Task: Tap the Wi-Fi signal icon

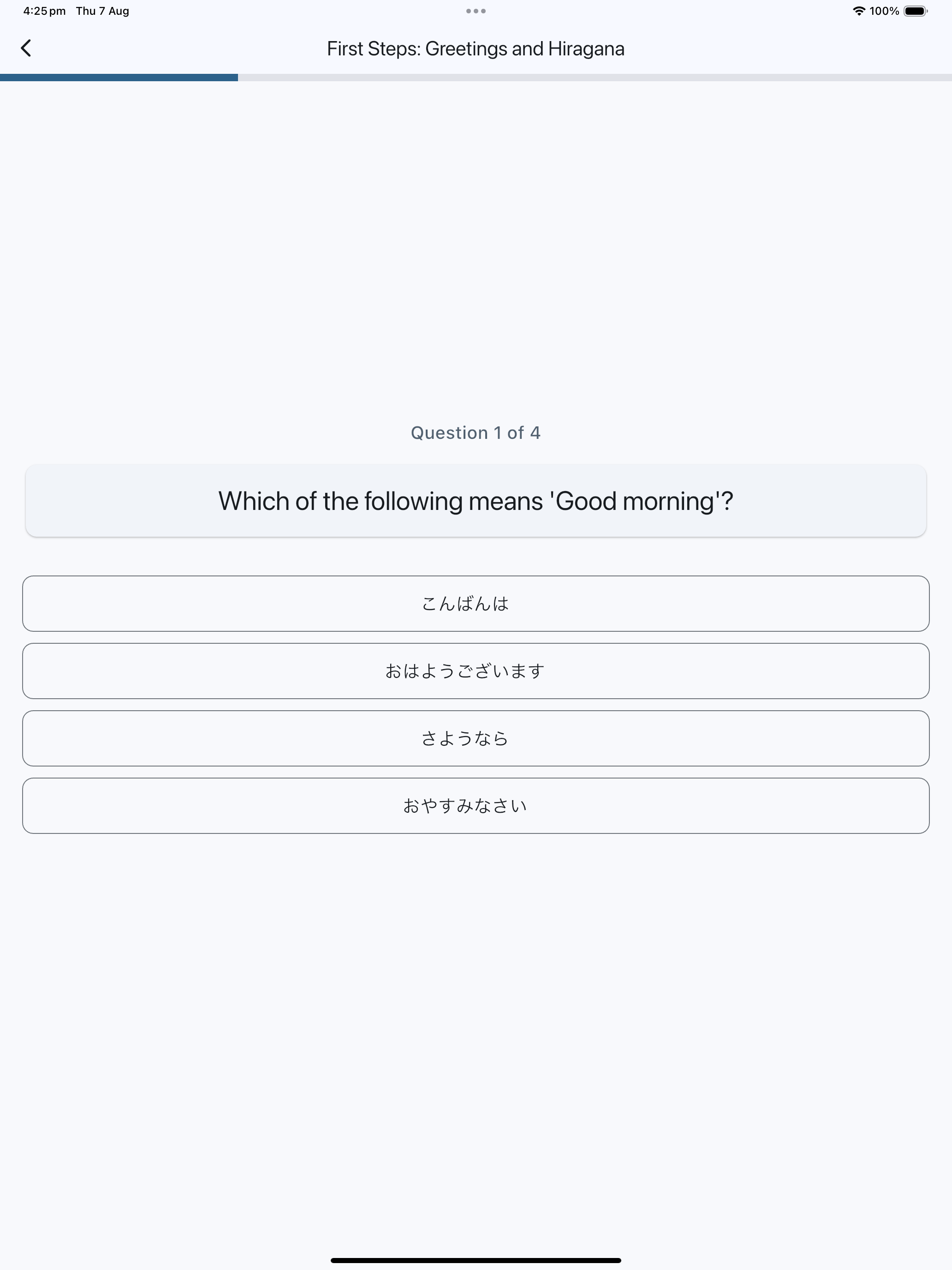Action: [858, 11]
